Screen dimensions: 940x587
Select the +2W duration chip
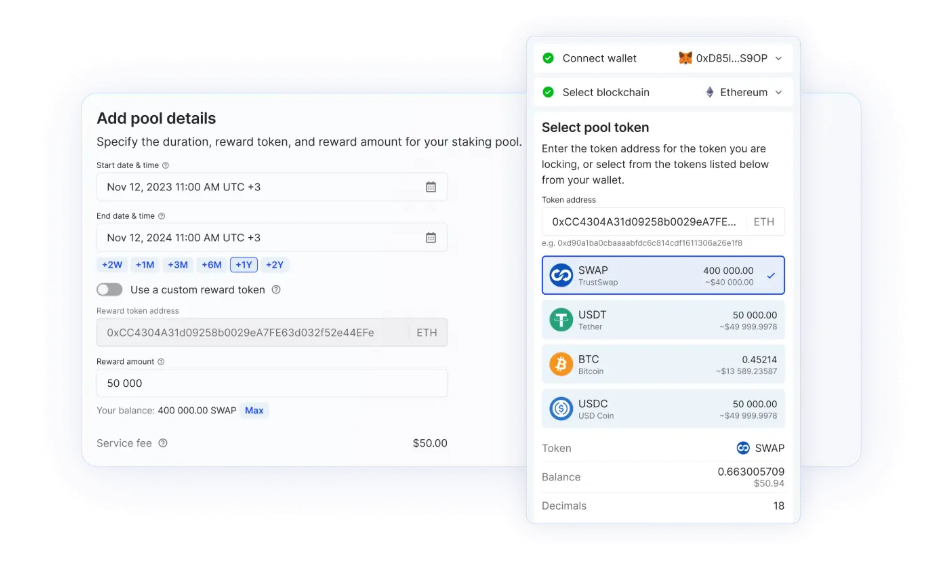(110, 264)
